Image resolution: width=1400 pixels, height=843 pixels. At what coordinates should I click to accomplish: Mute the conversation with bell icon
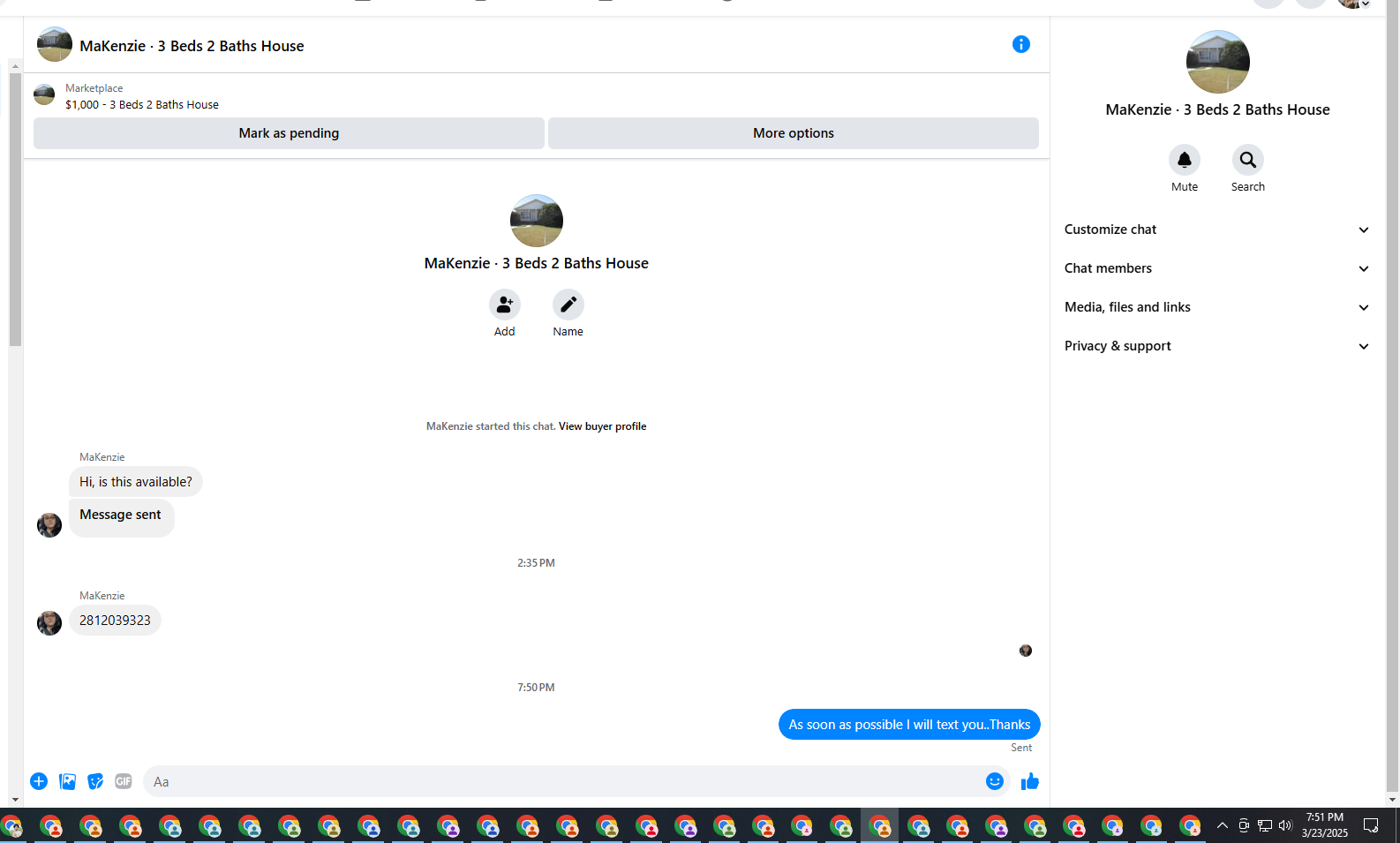1185,160
